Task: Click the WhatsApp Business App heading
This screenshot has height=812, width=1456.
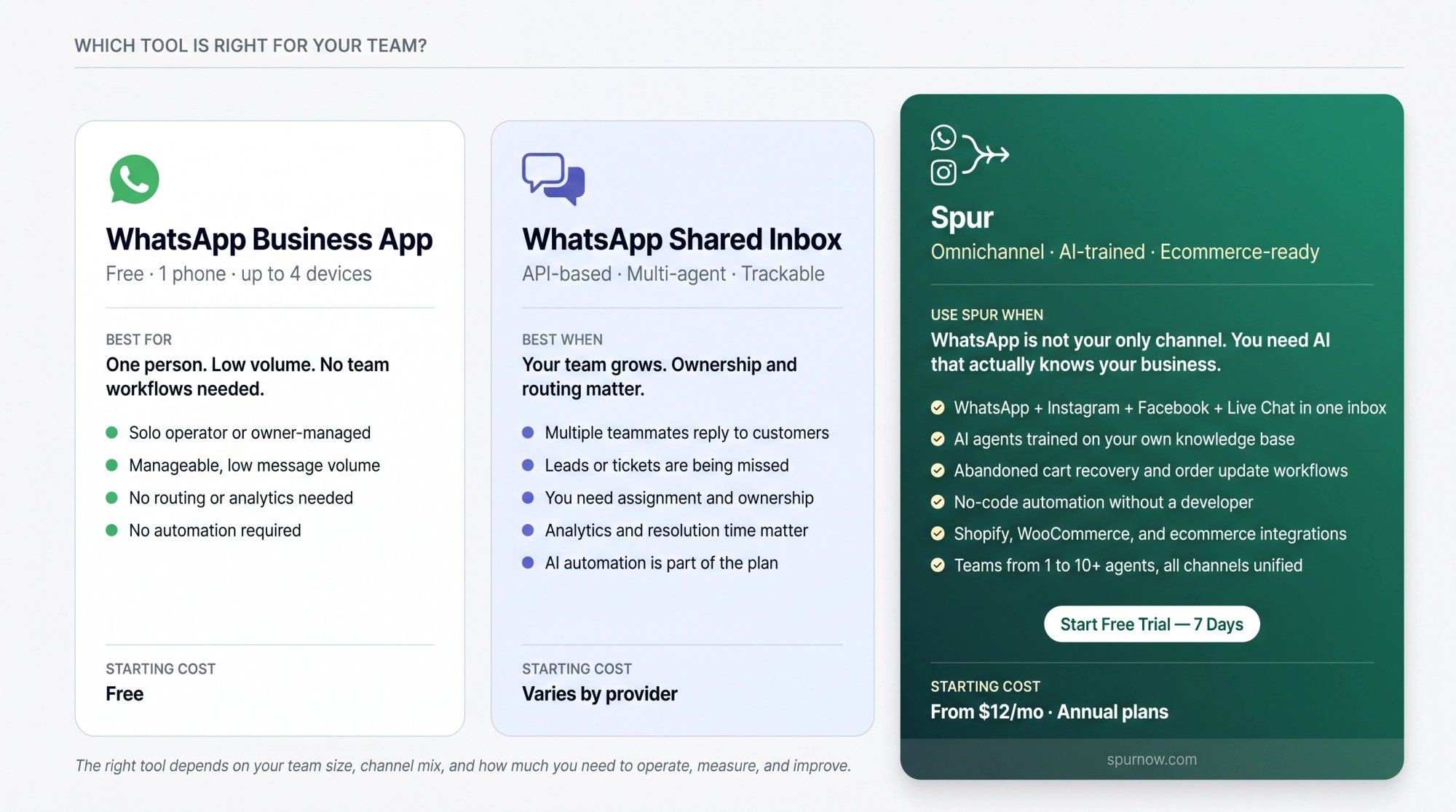Action: point(269,239)
